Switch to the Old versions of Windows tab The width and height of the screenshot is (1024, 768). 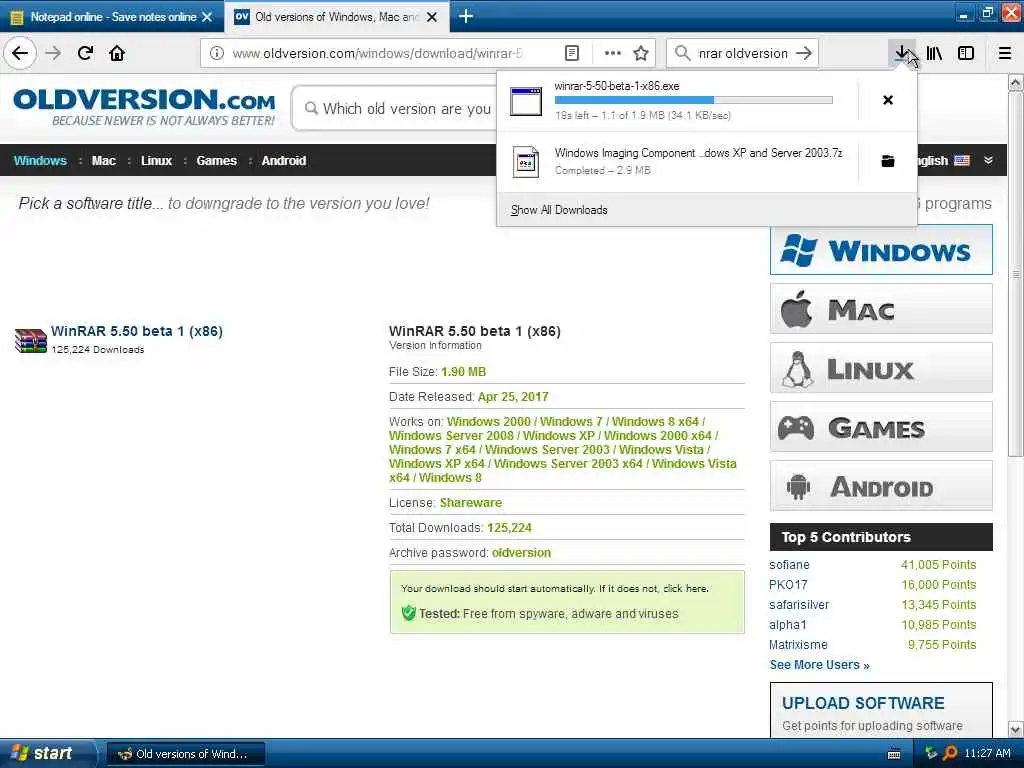pos(336,17)
